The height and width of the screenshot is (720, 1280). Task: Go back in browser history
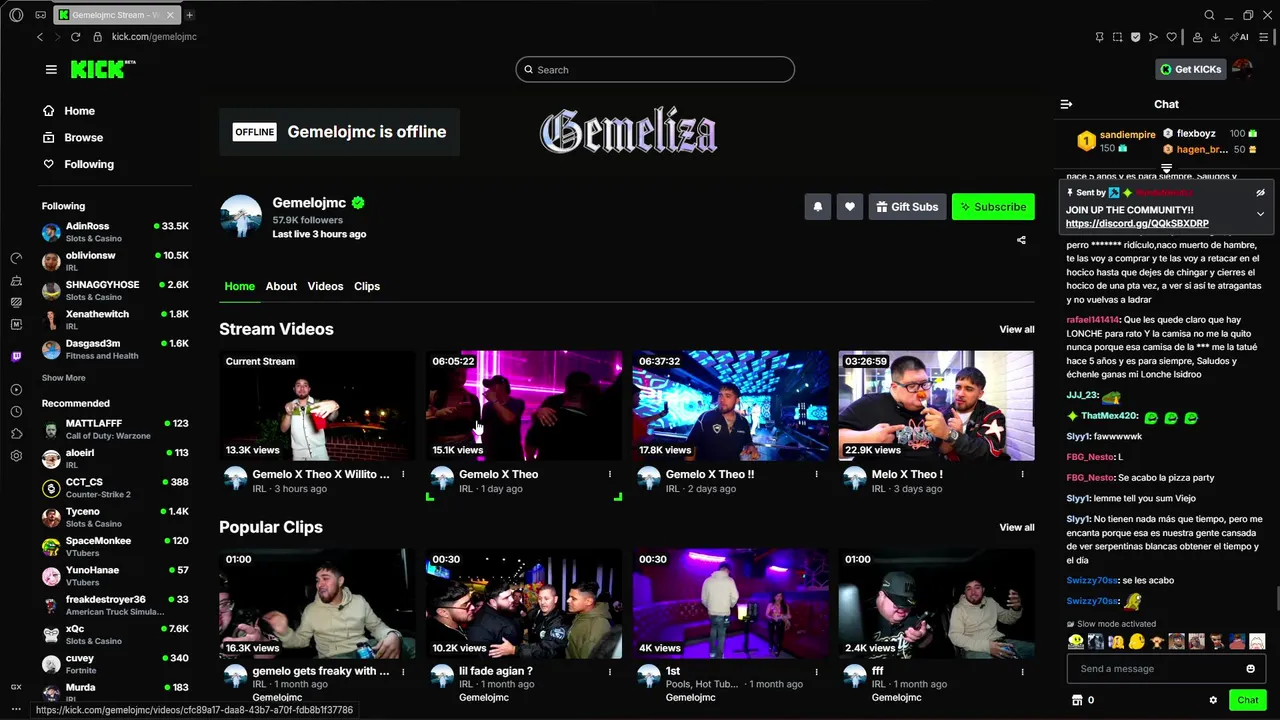point(40,37)
